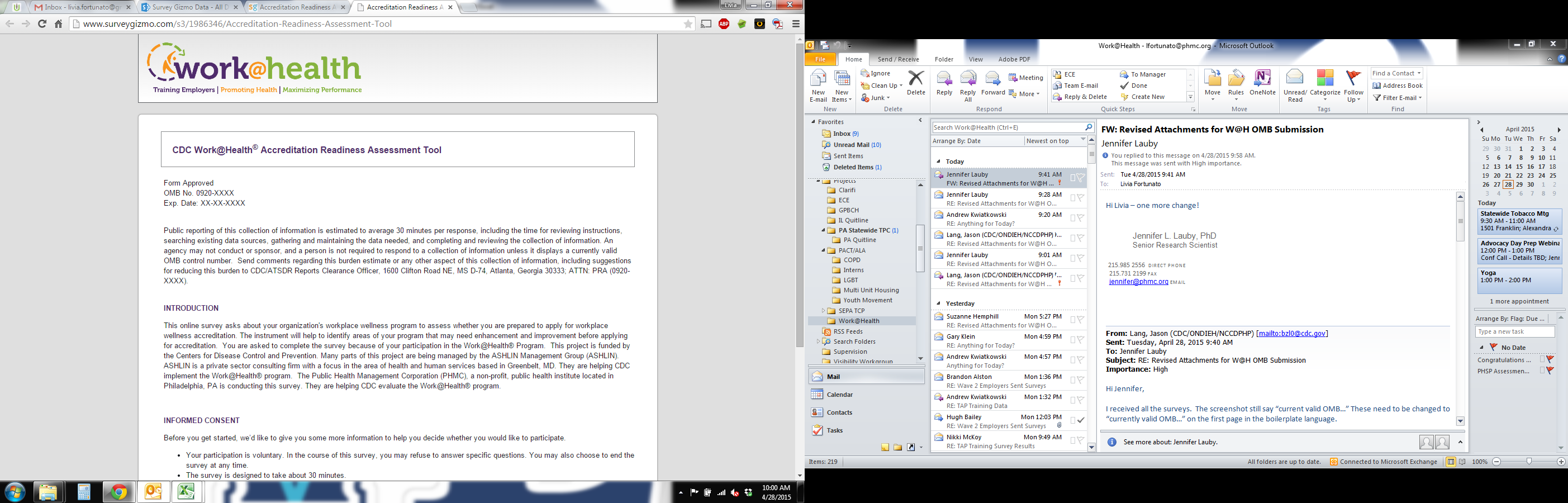Viewport: 1568px width, 503px height.
Task: Click jennifer@phmc.org email link
Action: (x=1138, y=282)
